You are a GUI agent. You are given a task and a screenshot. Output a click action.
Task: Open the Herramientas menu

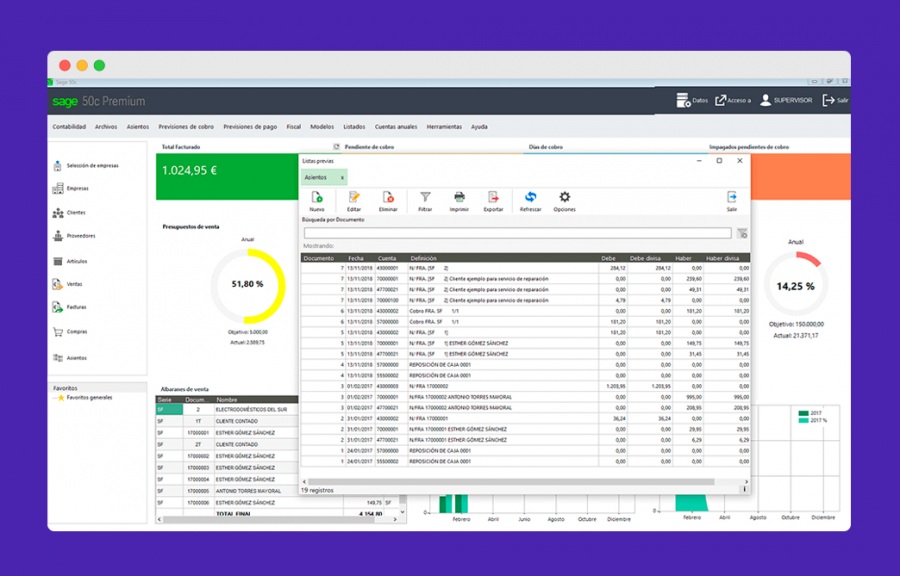(444, 127)
